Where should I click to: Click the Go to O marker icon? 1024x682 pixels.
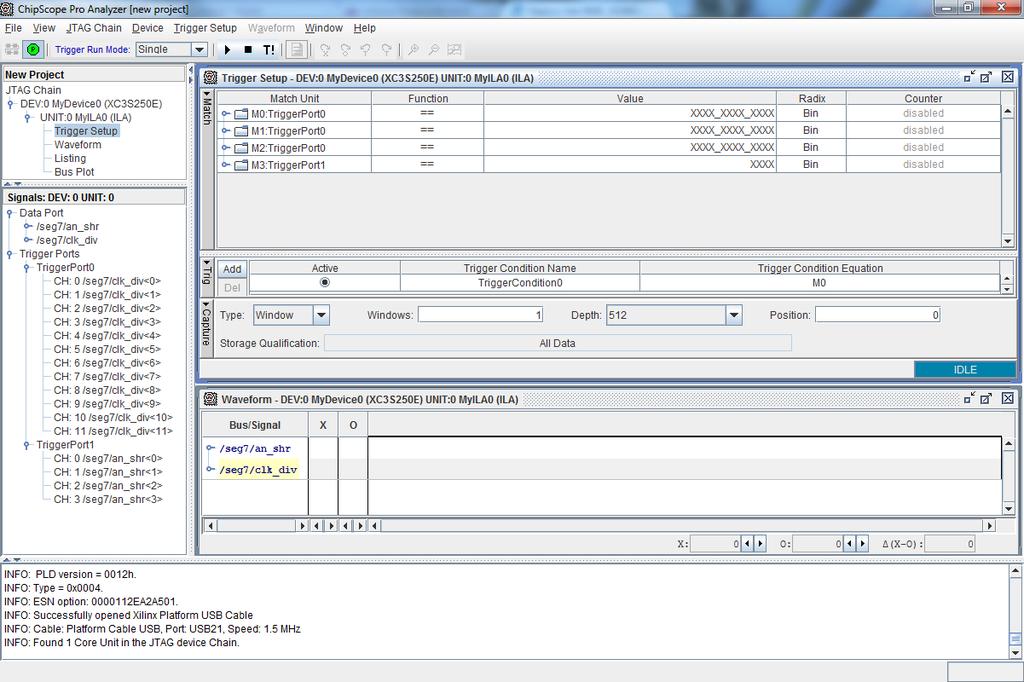(345, 49)
